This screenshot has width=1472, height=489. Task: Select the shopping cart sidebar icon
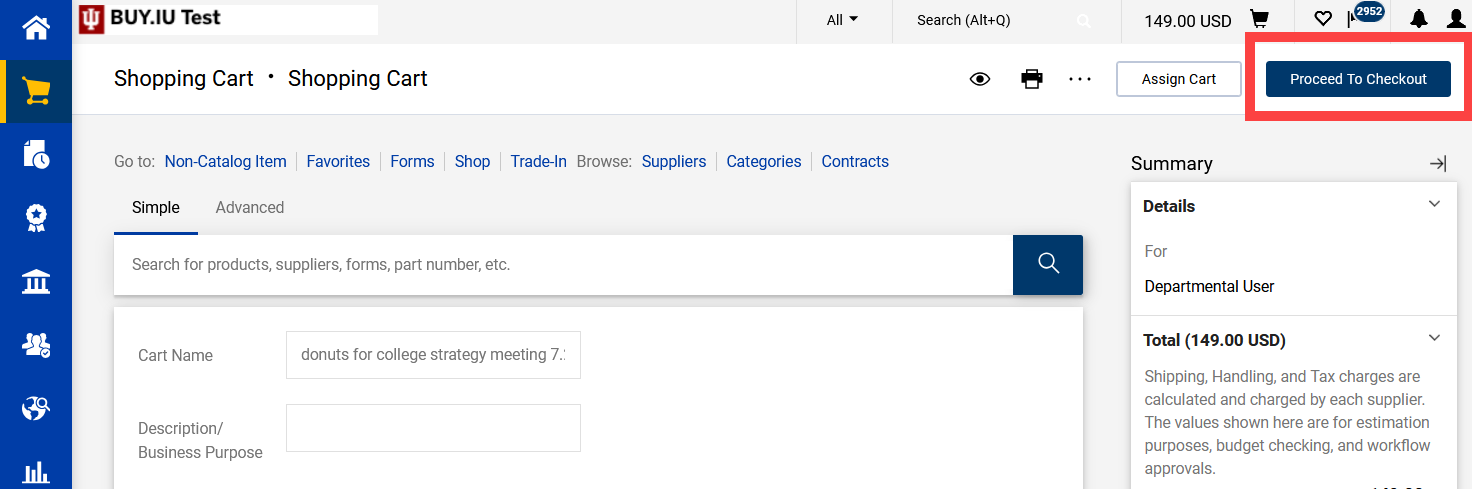coord(36,92)
